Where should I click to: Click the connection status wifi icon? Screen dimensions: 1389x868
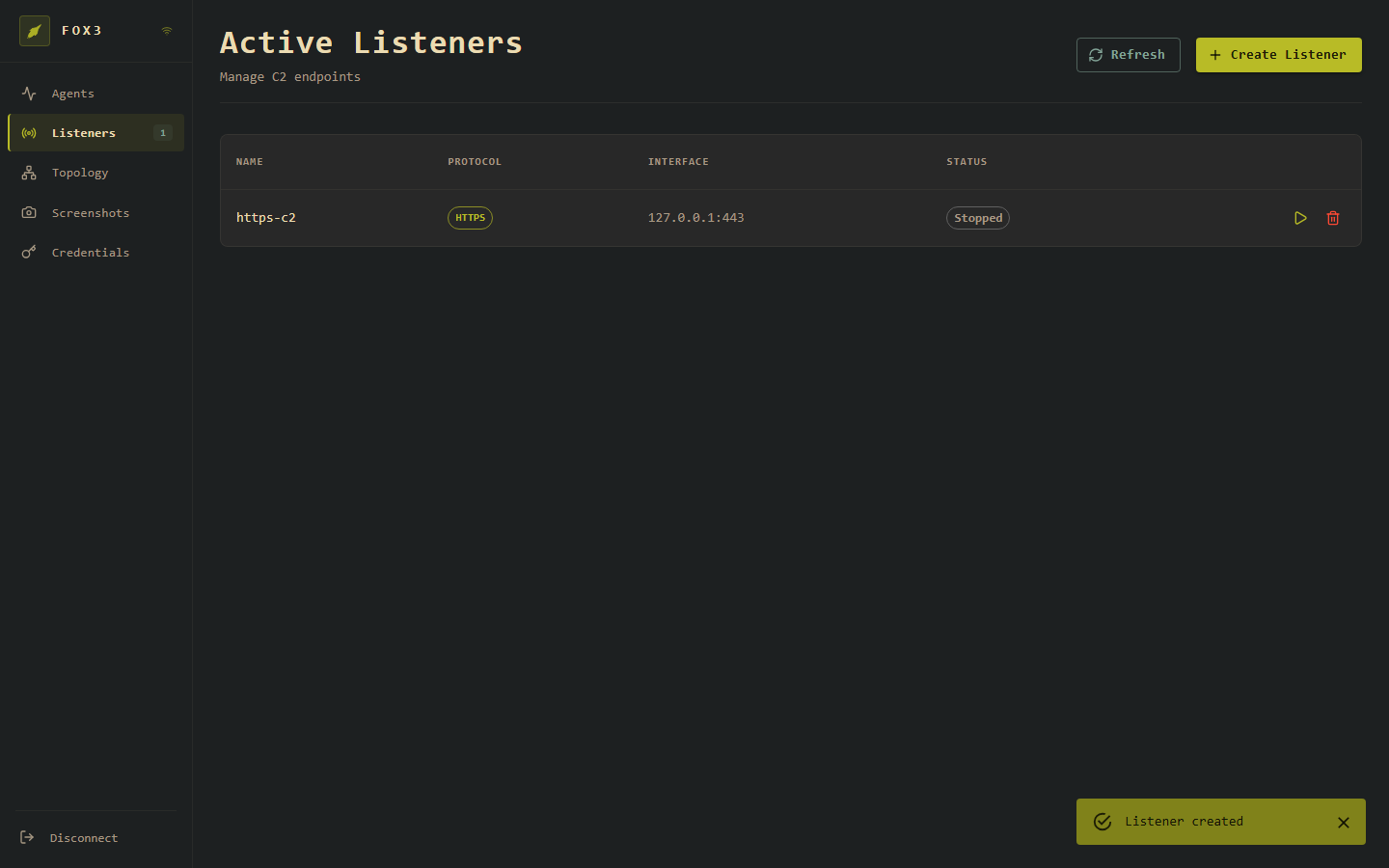(x=167, y=31)
